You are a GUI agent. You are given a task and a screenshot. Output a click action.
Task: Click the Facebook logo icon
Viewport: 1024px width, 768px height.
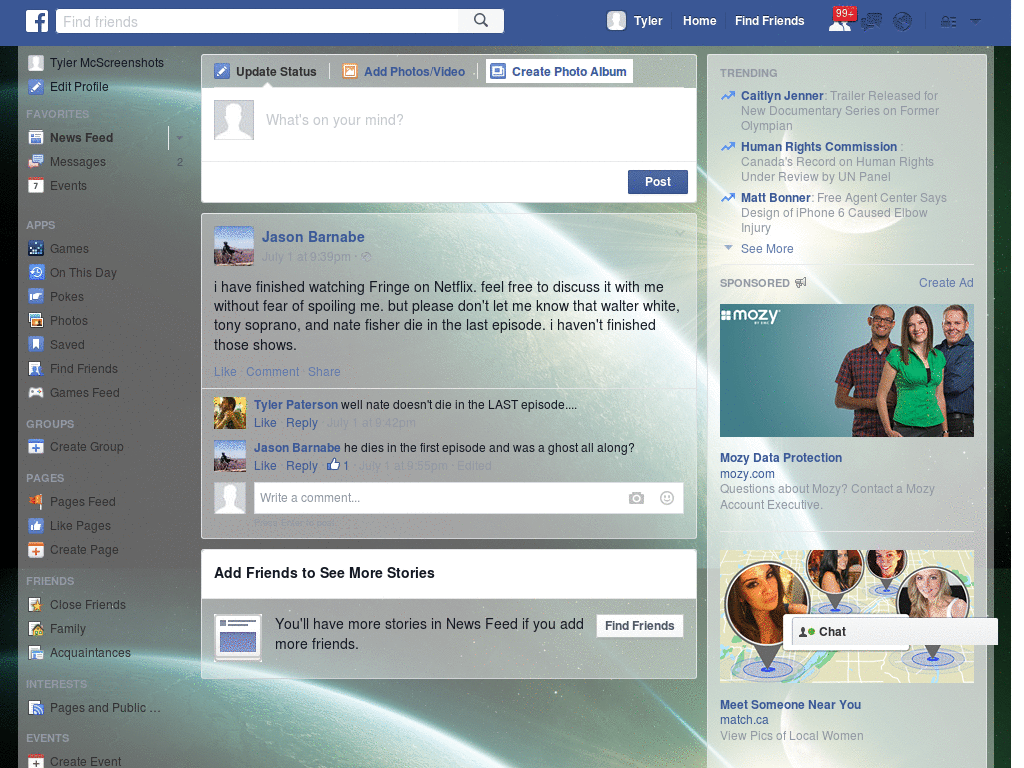coord(37,21)
